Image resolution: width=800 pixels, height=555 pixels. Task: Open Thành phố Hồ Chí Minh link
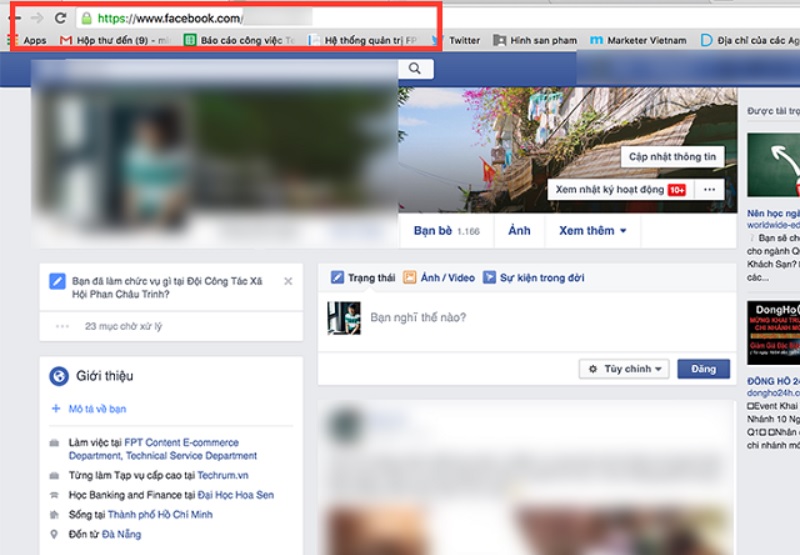[160, 515]
